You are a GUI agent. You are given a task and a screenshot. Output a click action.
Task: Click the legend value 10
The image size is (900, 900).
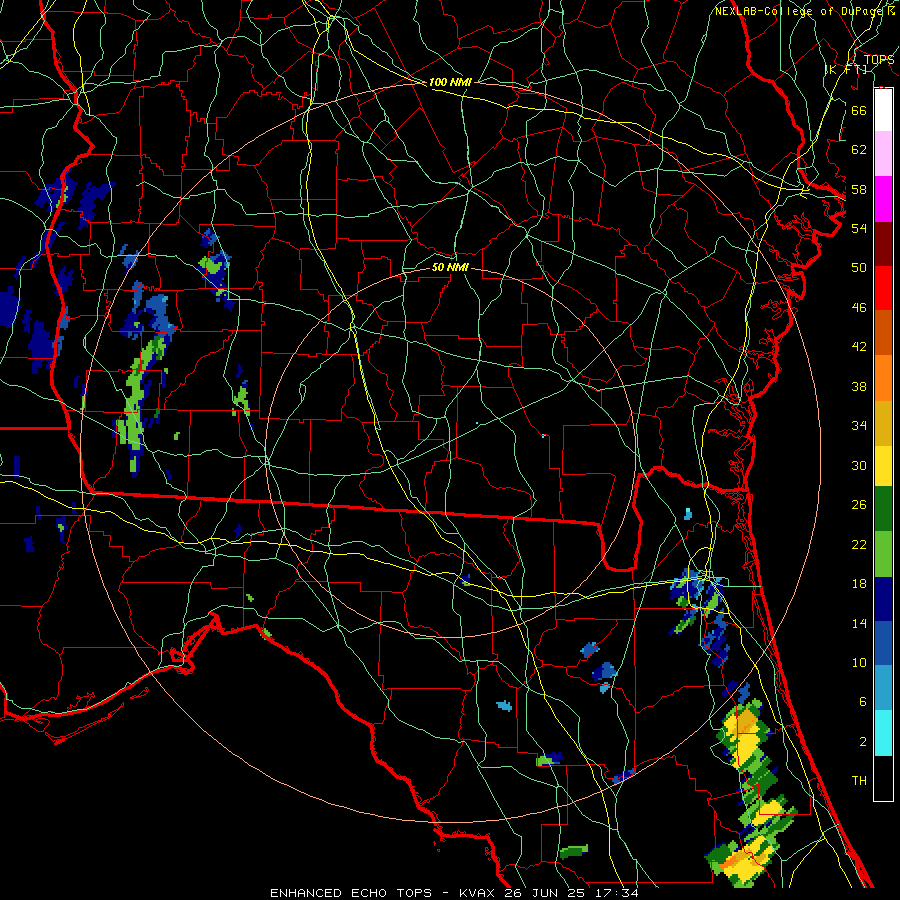[859, 663]
